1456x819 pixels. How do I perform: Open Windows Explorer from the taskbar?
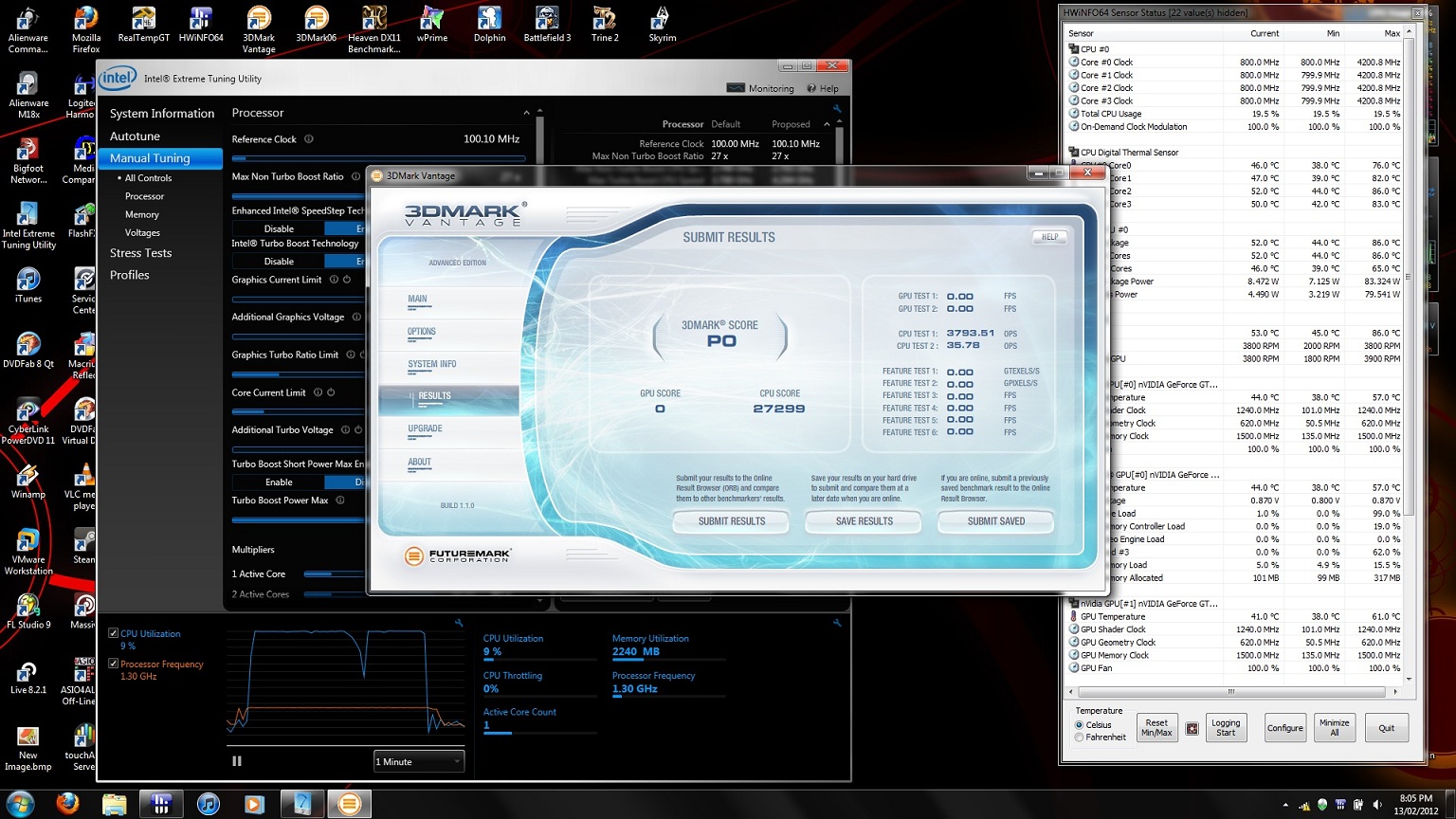[x=115, y=804]
